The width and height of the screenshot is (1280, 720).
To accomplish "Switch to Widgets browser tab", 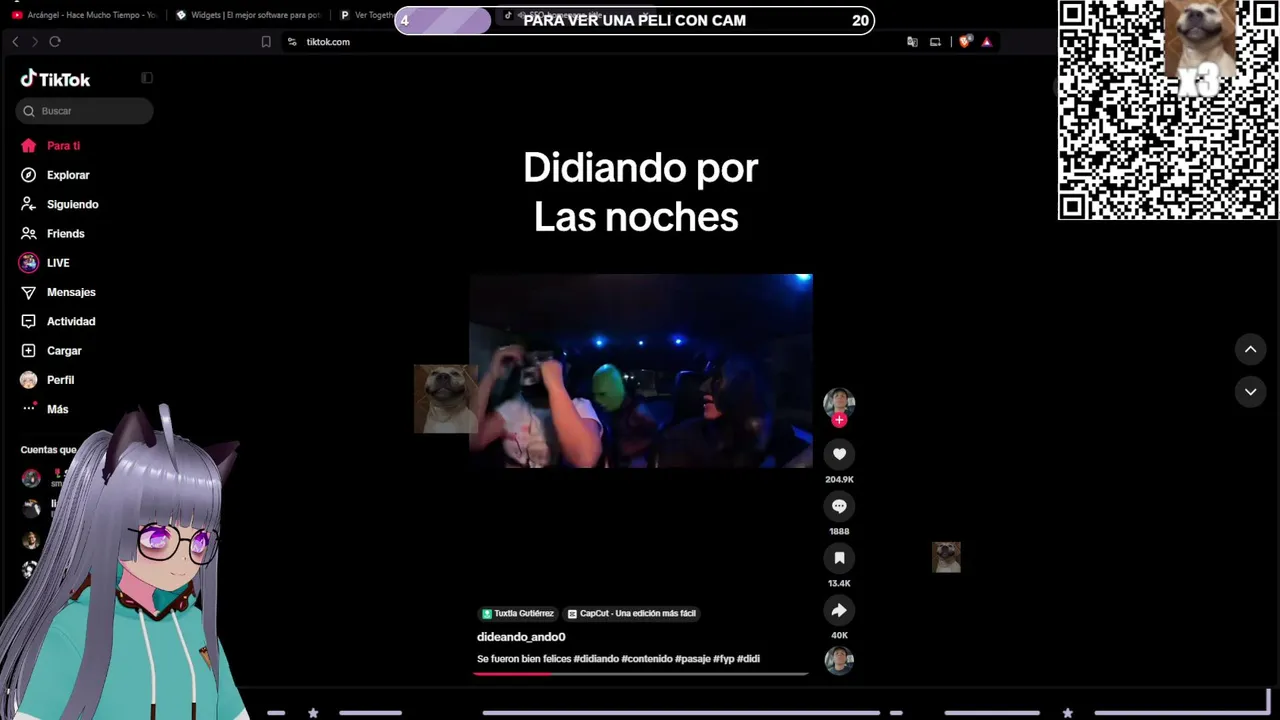I will point(248,15).
